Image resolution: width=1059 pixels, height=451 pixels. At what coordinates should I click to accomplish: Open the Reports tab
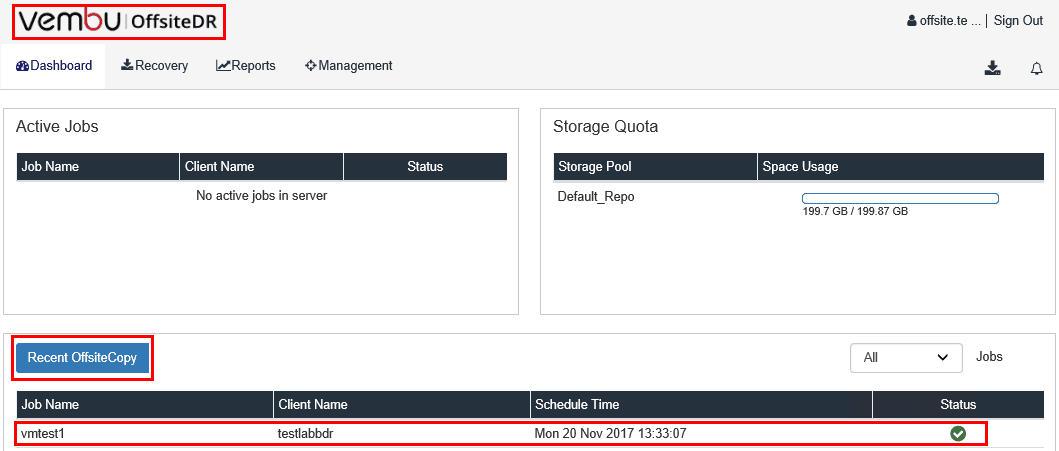[246, 66]
